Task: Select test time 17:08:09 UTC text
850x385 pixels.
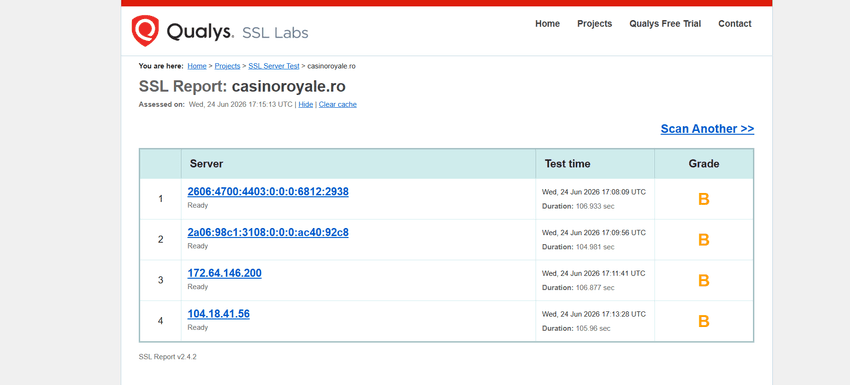Action: [x=594, y=192]
